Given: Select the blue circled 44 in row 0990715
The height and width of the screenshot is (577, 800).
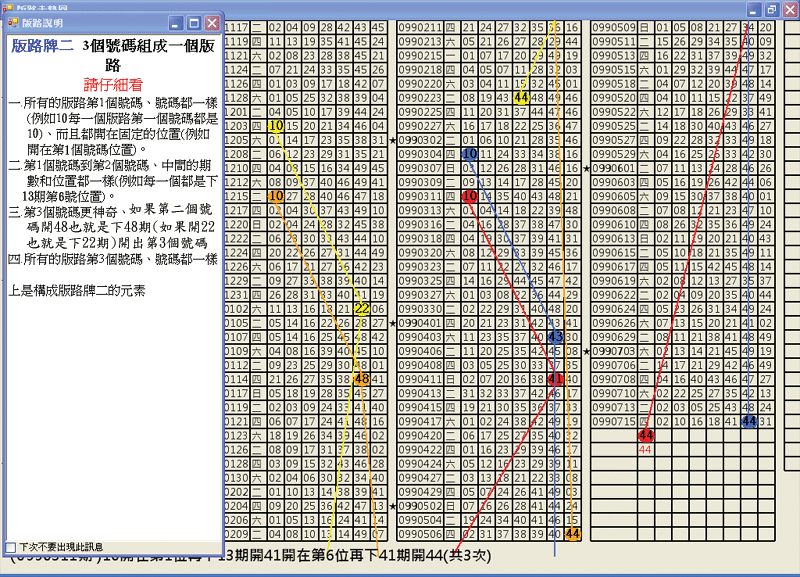Looking at the screenshot, I should pyautogui.click(x=749, y=421).
